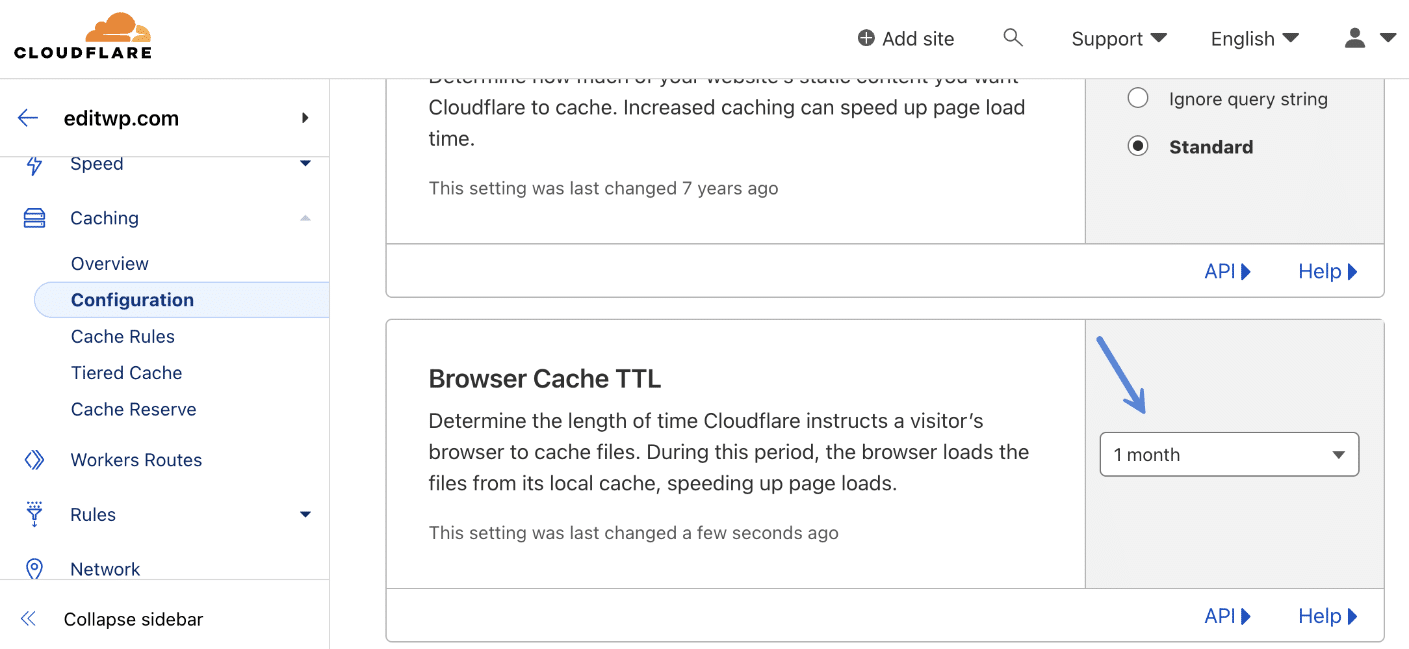This screenshot has height=649, width=1409.
Task: Open search with the magnifier icon
Action: 1013,38
